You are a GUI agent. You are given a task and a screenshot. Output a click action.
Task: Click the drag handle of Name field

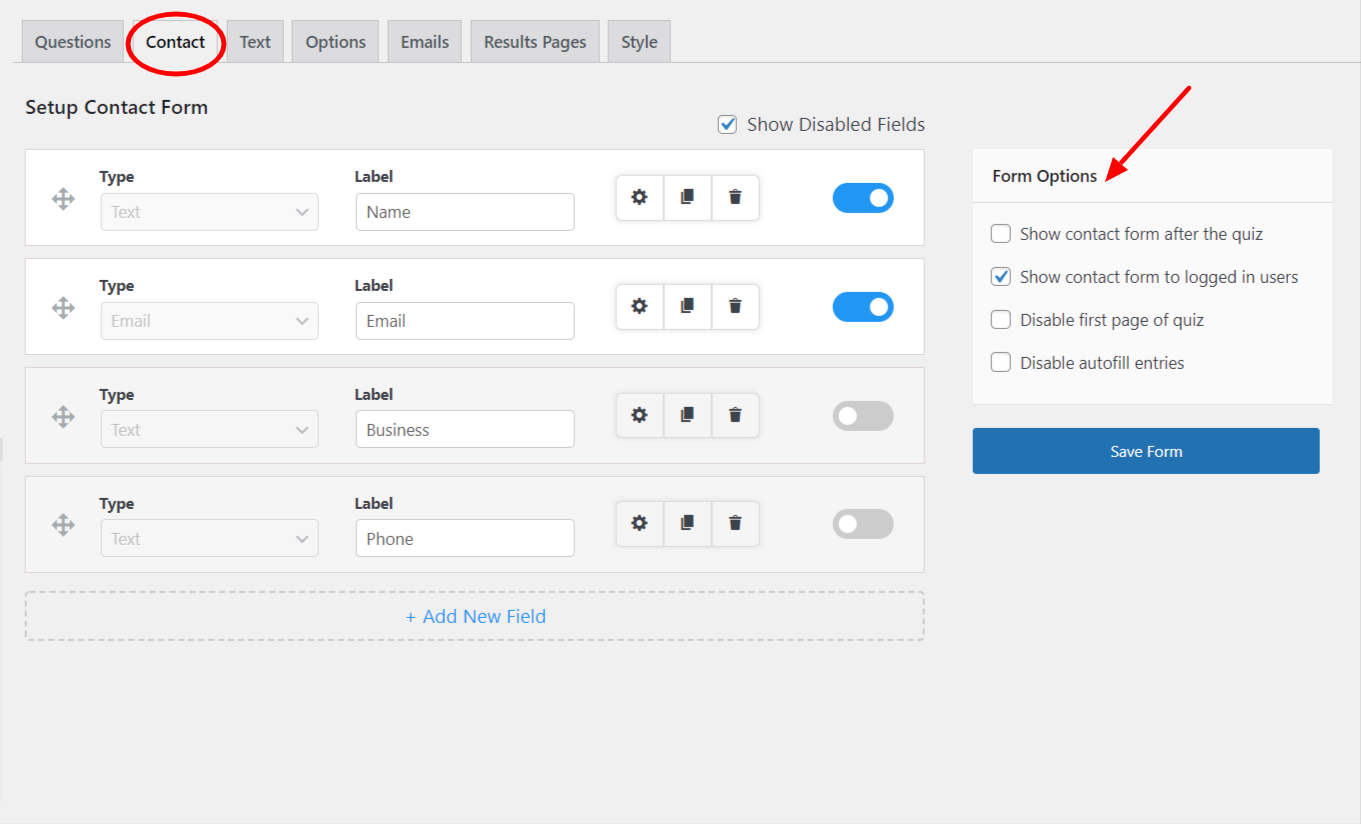pyautogui.click(x=63, y=199)
